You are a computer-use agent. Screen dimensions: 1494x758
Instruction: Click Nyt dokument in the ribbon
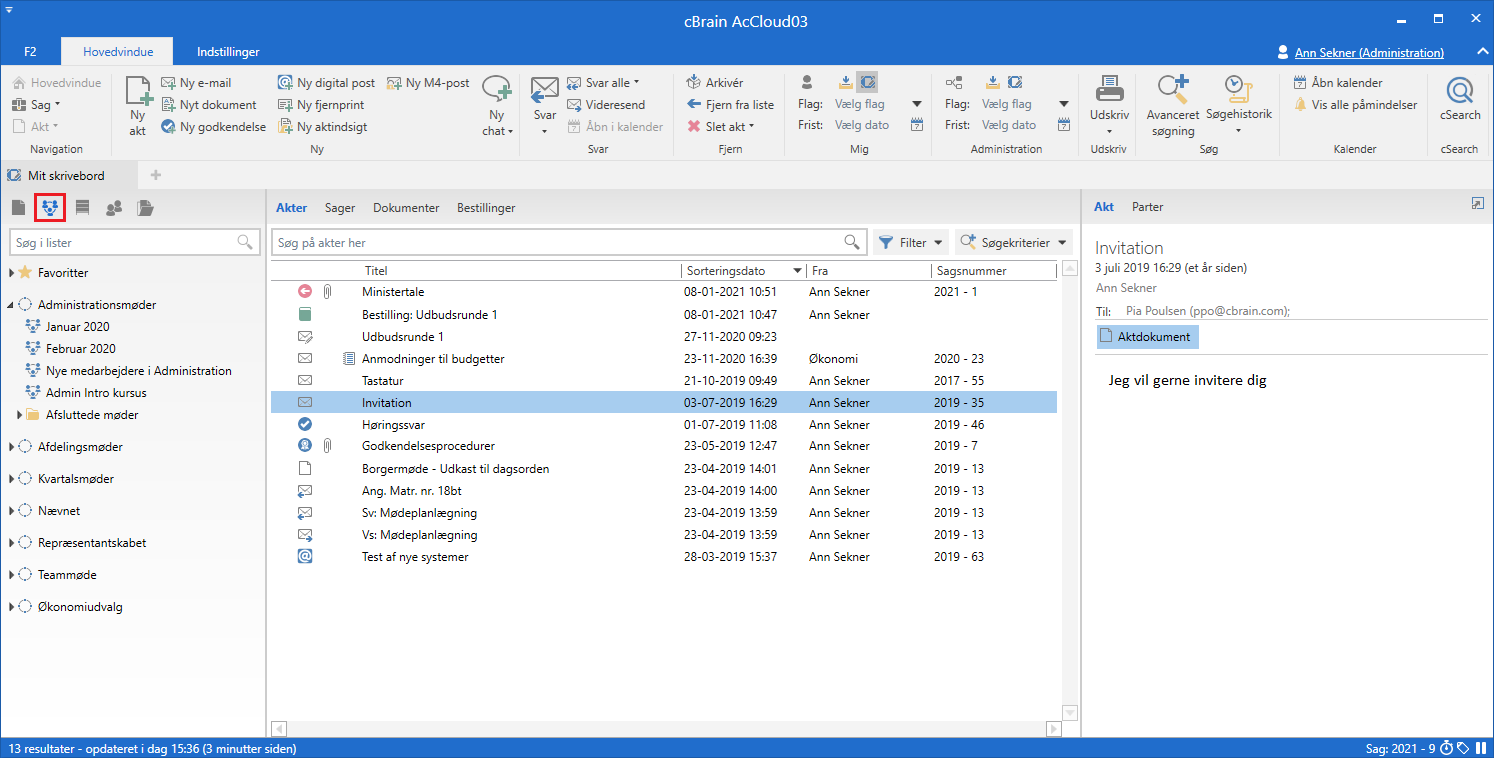(208, 105)
